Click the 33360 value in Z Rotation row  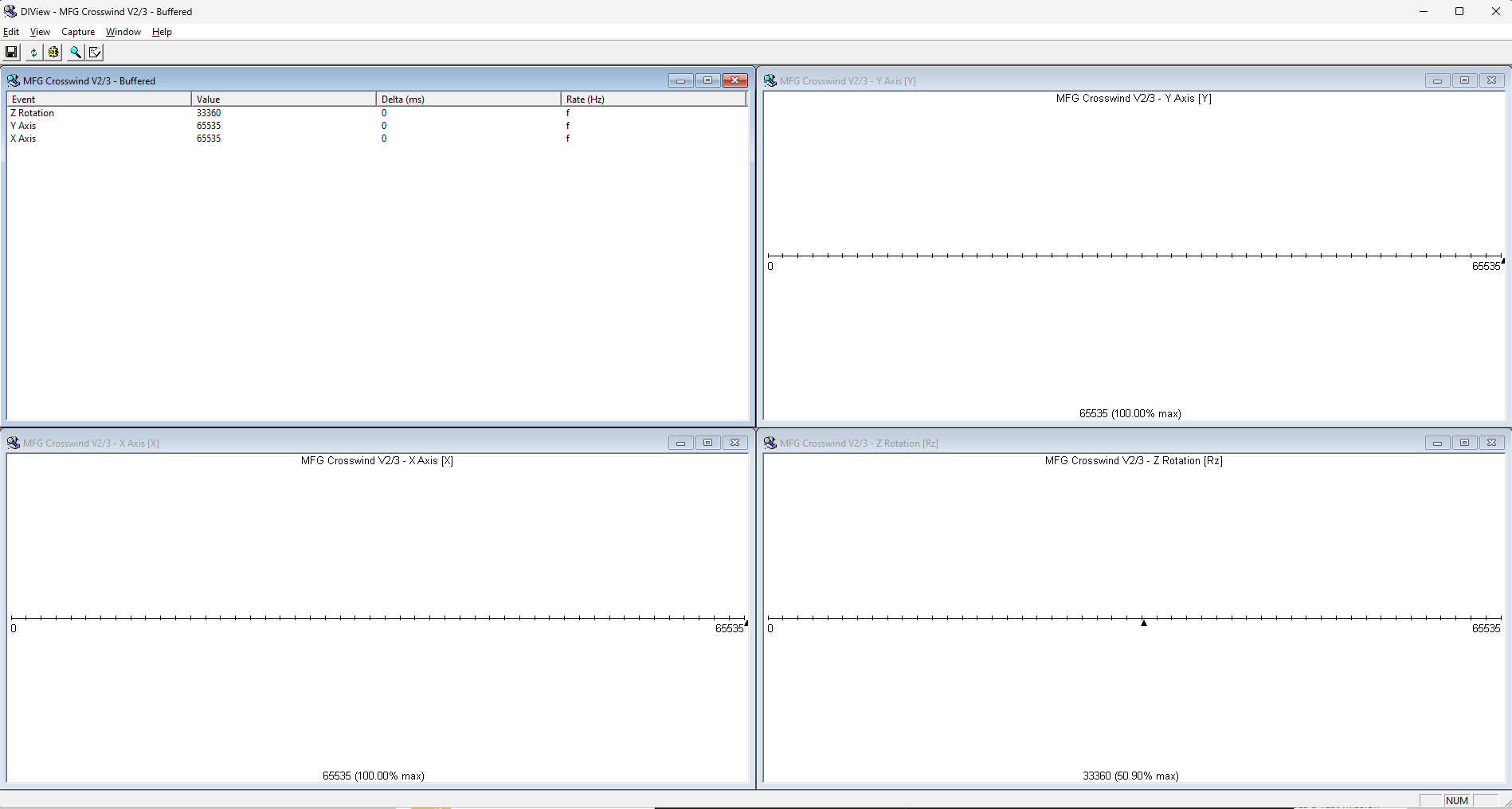pos(209,113)
